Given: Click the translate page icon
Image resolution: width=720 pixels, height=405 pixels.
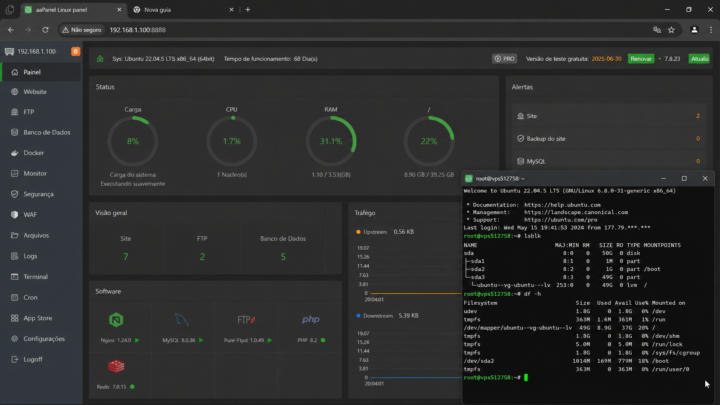Looking at the screenshot, I should [x=657, y=30].
